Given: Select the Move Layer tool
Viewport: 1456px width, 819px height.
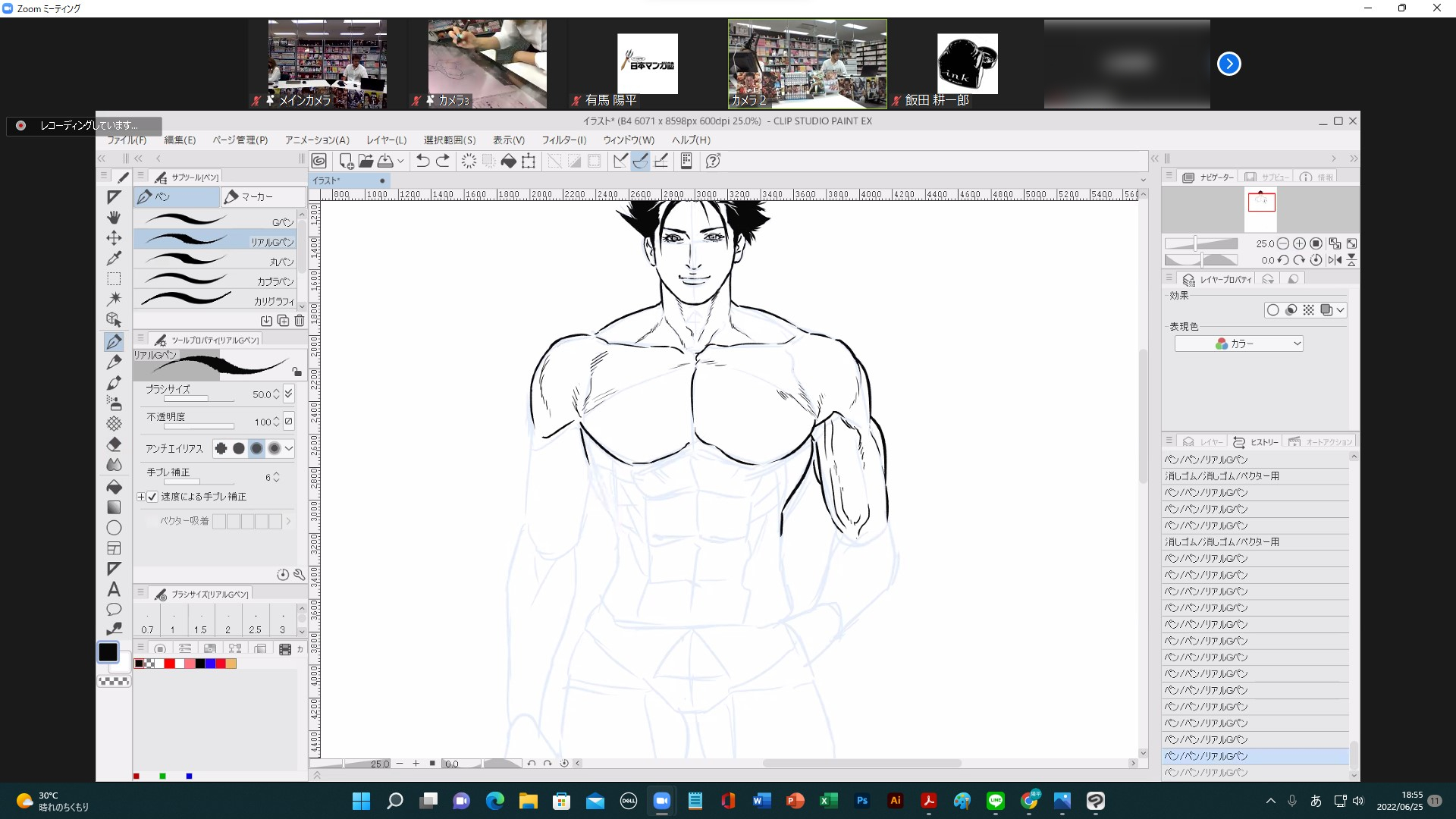Looking at the screenshot, I should [114, 238].
